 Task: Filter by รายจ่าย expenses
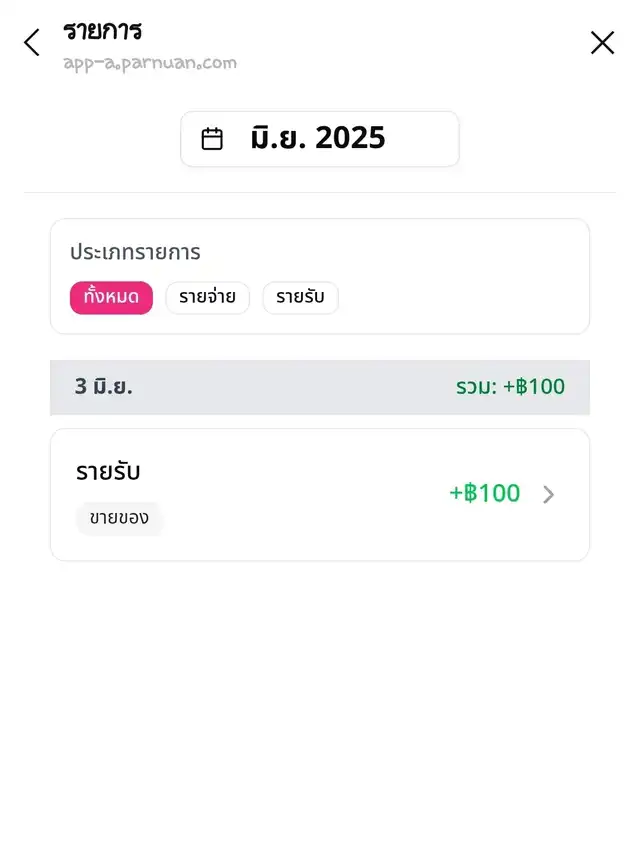pyautogui.click(x=207, y=298)
